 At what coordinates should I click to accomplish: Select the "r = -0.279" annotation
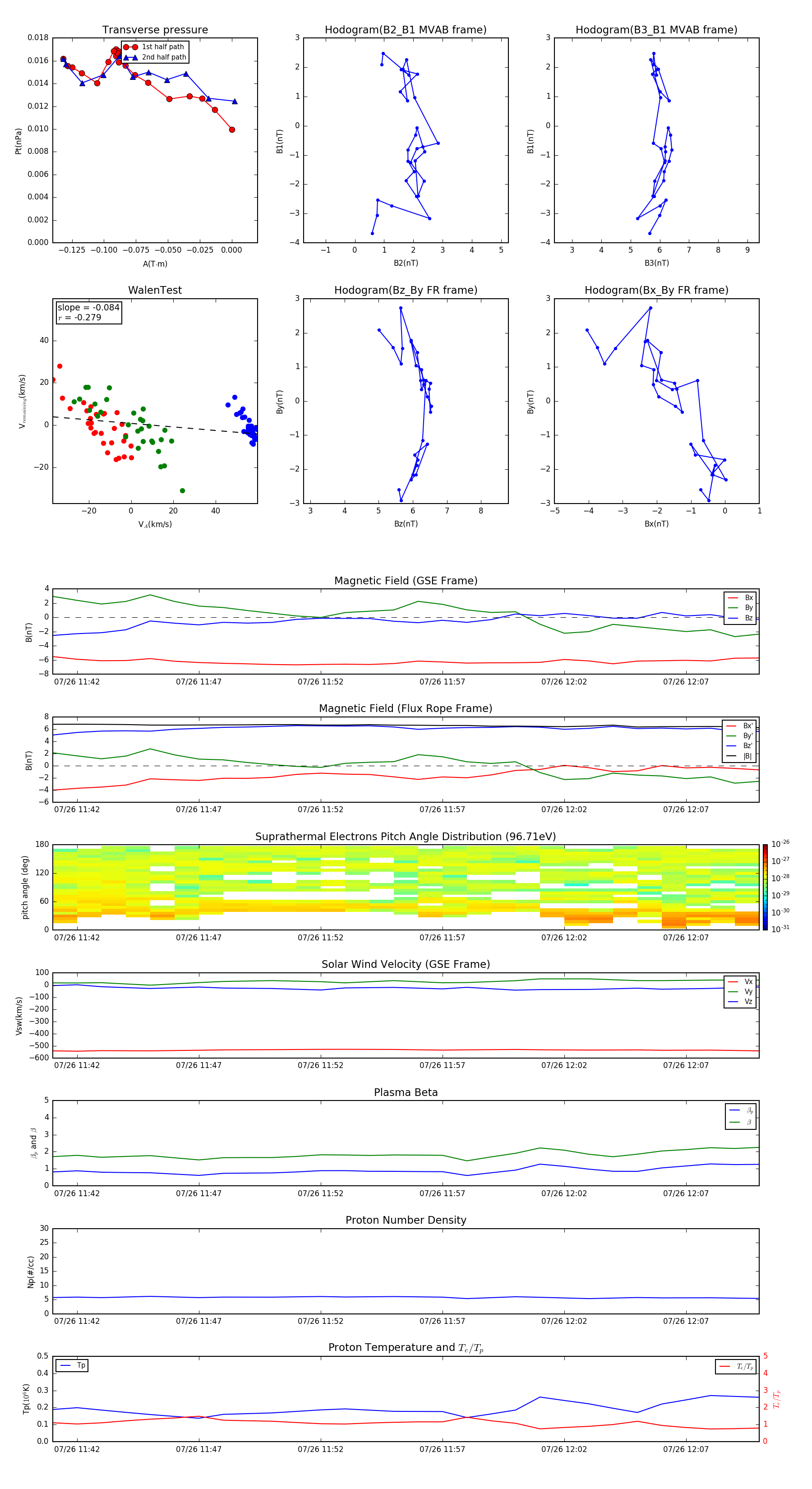pyautogui.click(x=80, y=317)
